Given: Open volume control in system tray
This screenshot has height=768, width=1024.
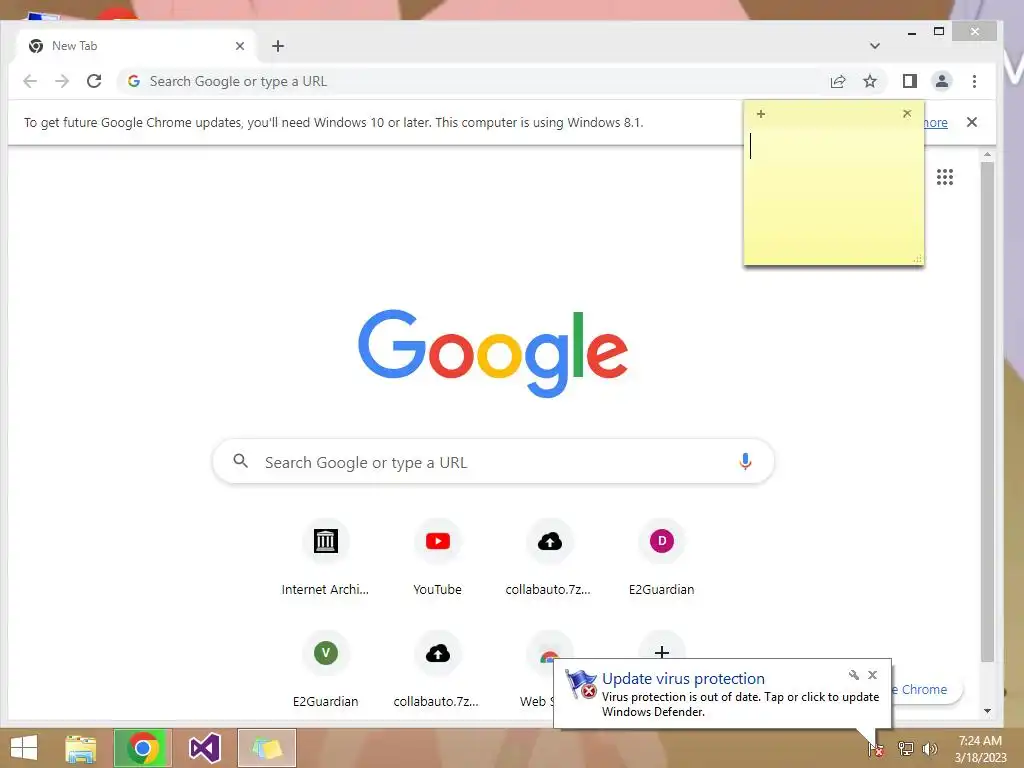Looking at the screenshot, I should 929,749.
